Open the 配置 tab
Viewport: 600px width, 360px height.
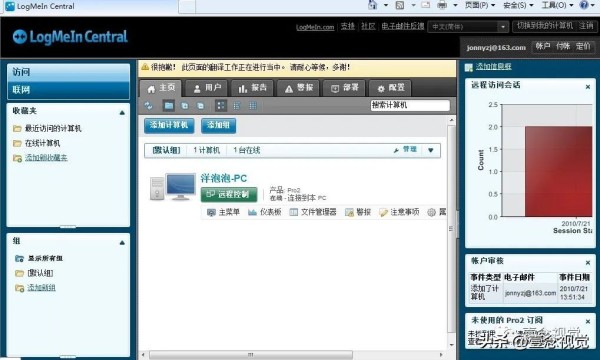pos(390,88)
